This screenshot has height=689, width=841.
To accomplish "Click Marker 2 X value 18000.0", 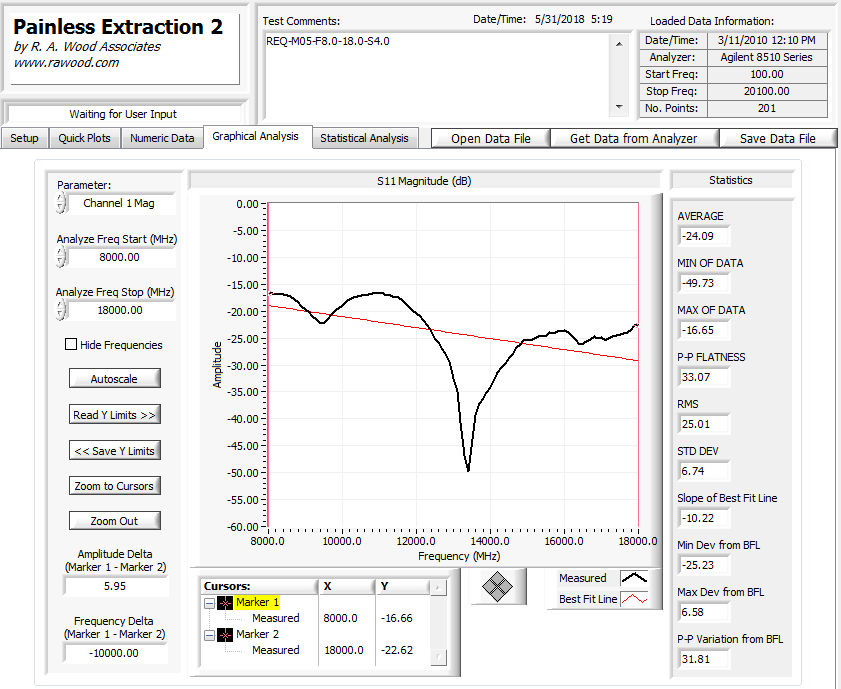I will point(344,650).
